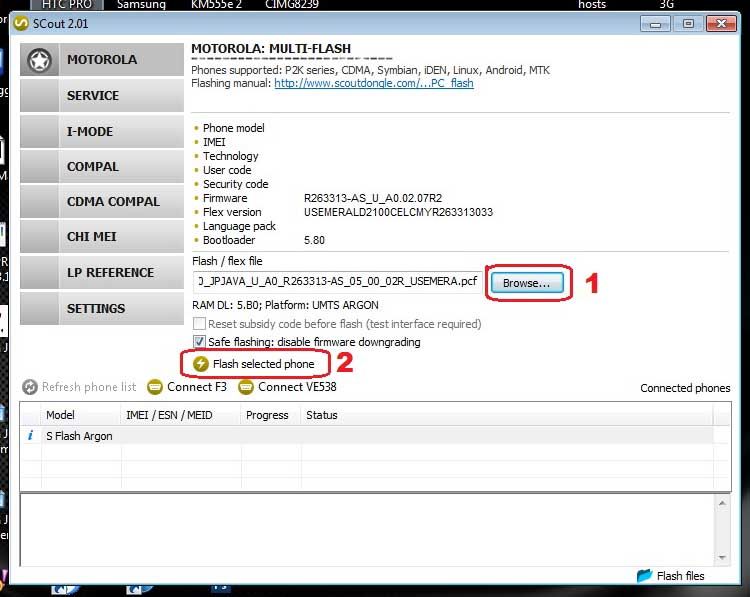The image size is (750, 597).
Task: Click Connect F3 label
Action: tap(197, 387)
